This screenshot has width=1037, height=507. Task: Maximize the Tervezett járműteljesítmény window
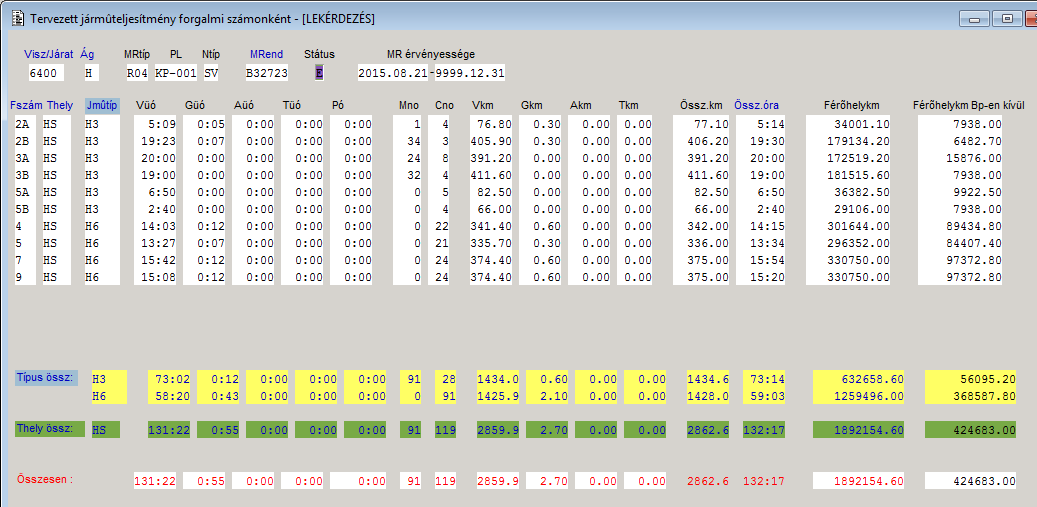point(1007,20)
